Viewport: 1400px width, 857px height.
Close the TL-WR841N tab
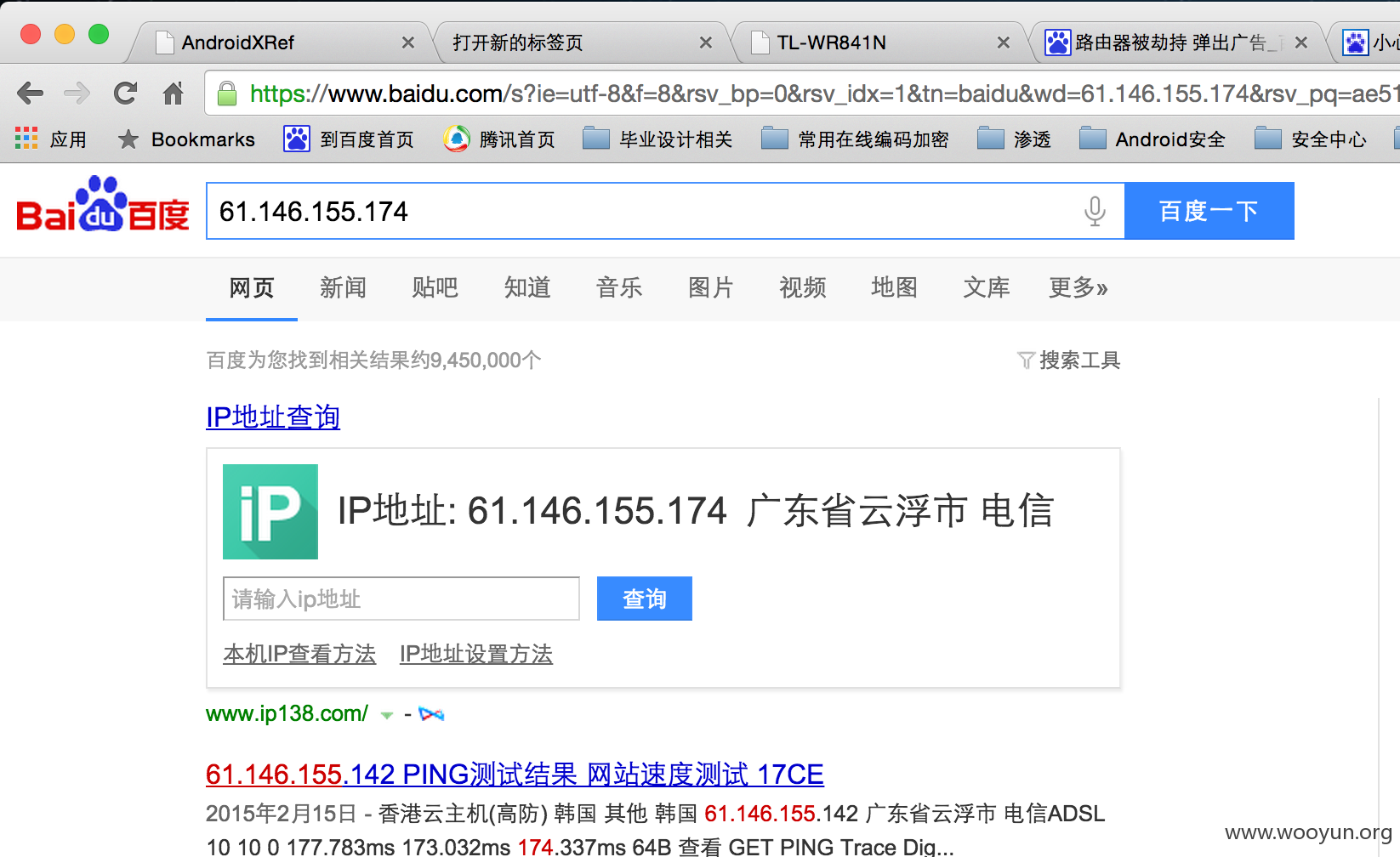[1004, 43]
